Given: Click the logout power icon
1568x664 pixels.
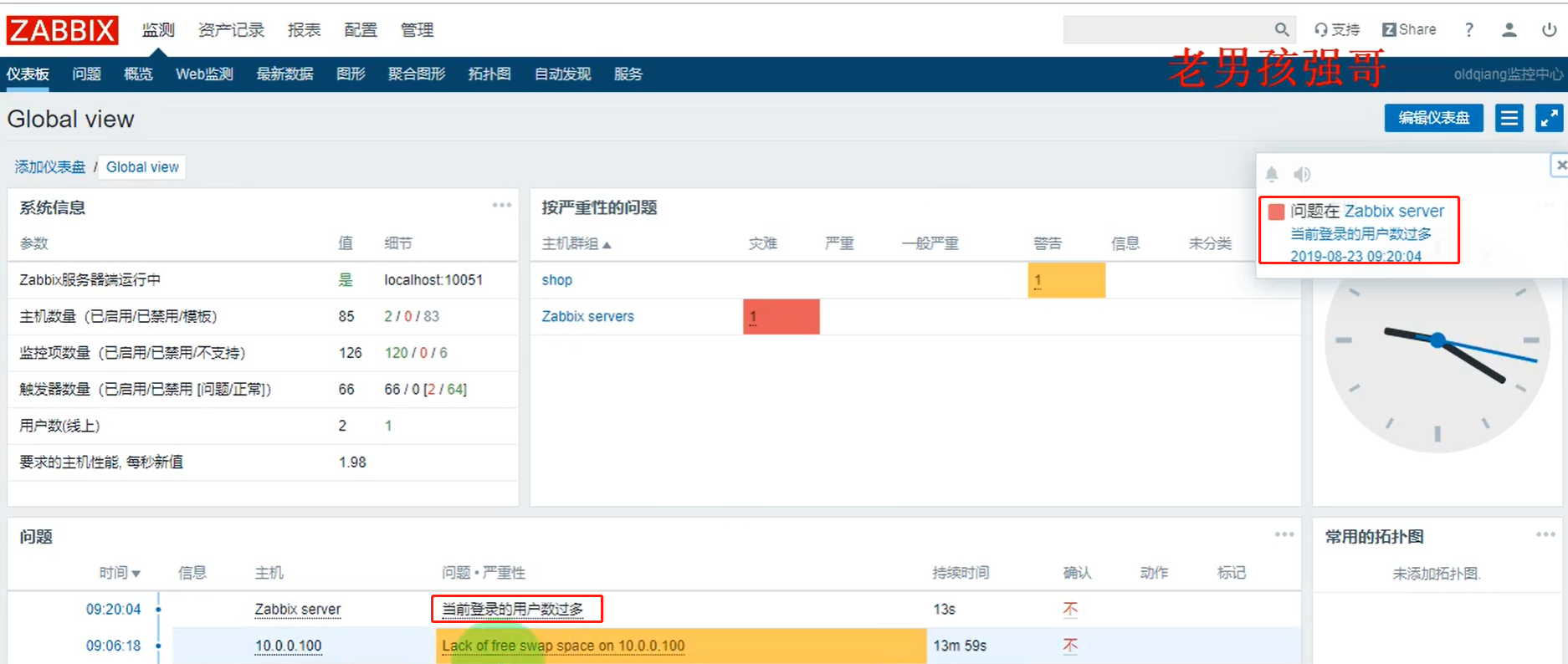Looking at the screenshot, I should pyautogui.click(x=1549, y=30).
